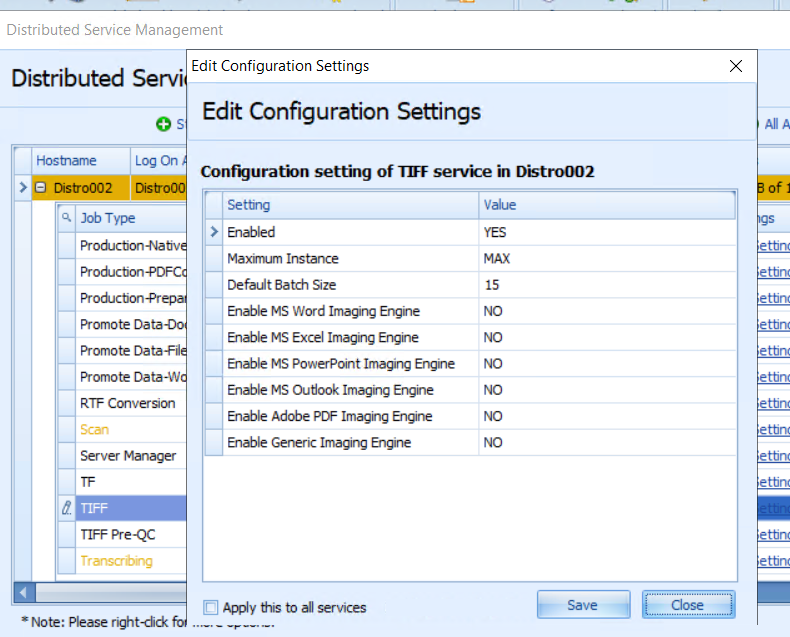Click the green plus add icon

point(163,124)
